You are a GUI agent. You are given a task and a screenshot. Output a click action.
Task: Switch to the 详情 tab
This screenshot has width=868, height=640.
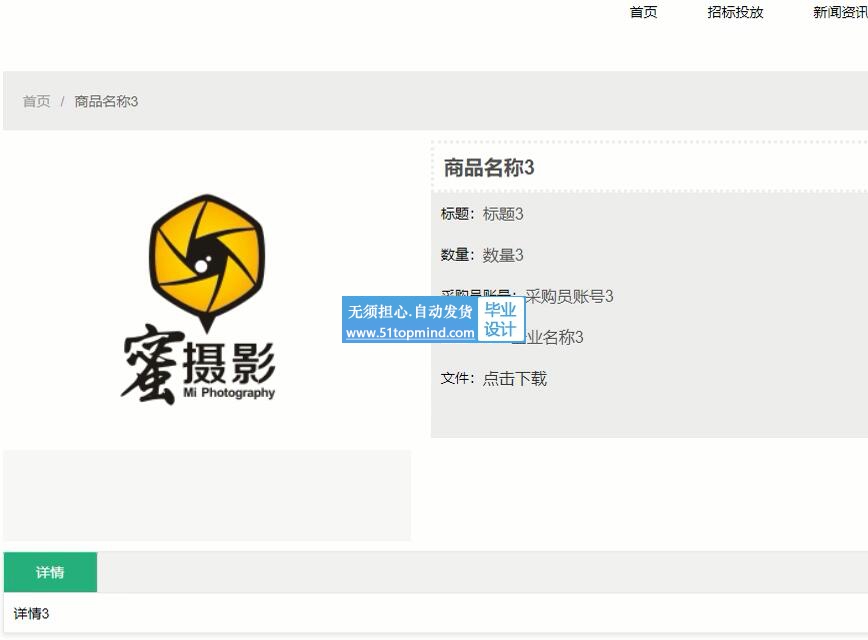[x=50, y=572]
